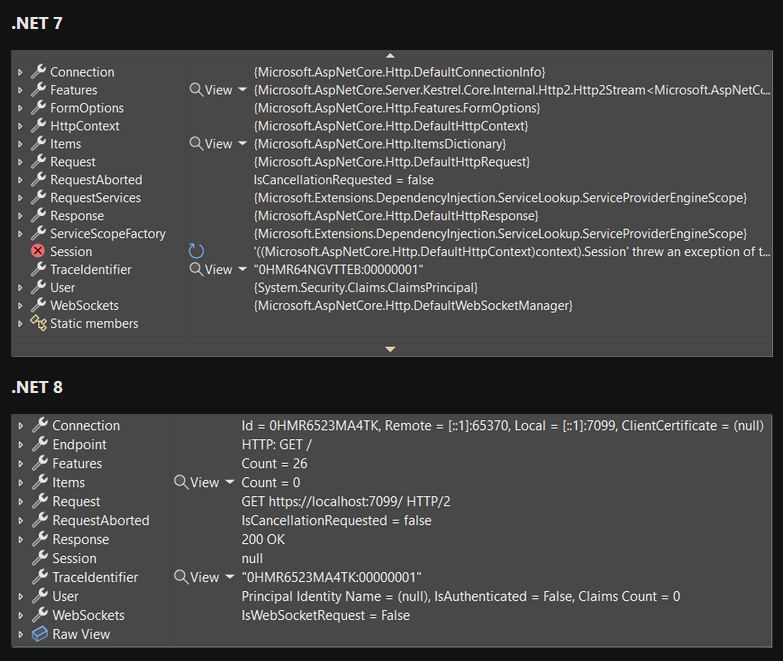Select the WebSockets name in .NET 7 panel
This screenshot has width=783, height=661.
pyautogui.click(x=84, y=306)
